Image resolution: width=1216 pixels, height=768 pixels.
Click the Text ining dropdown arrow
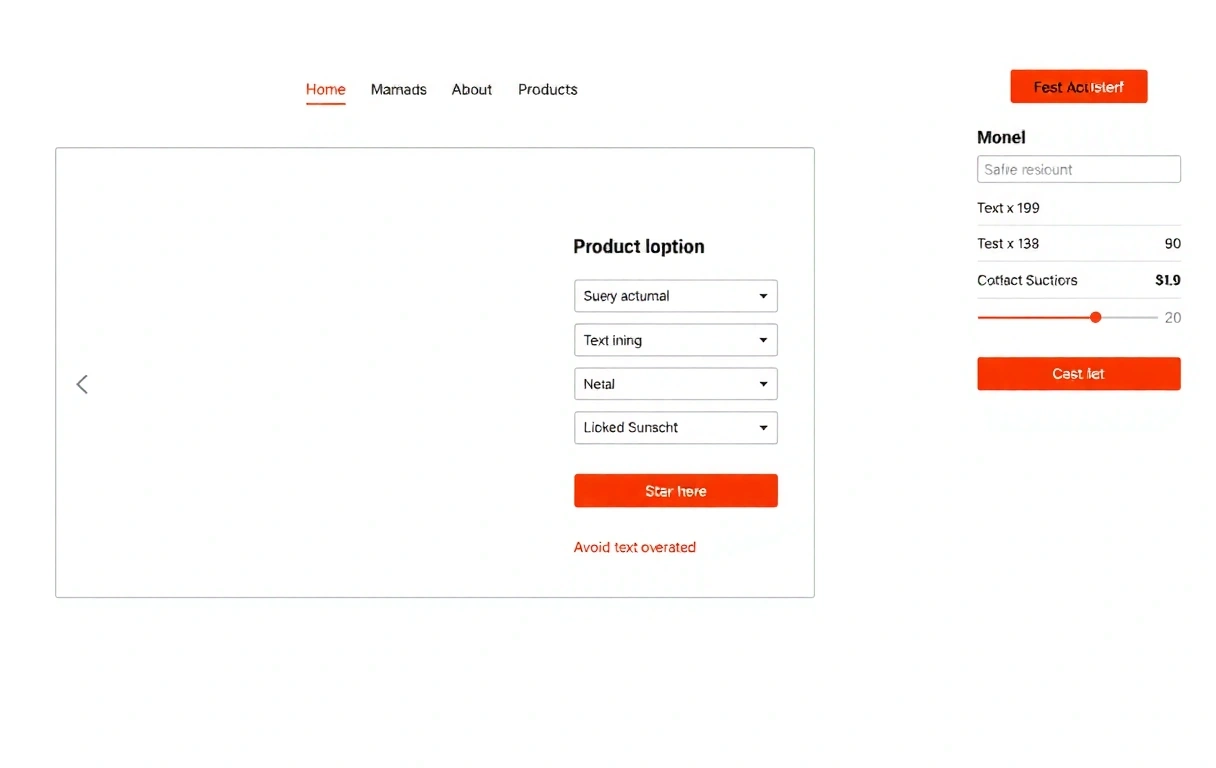click(763, 340)
